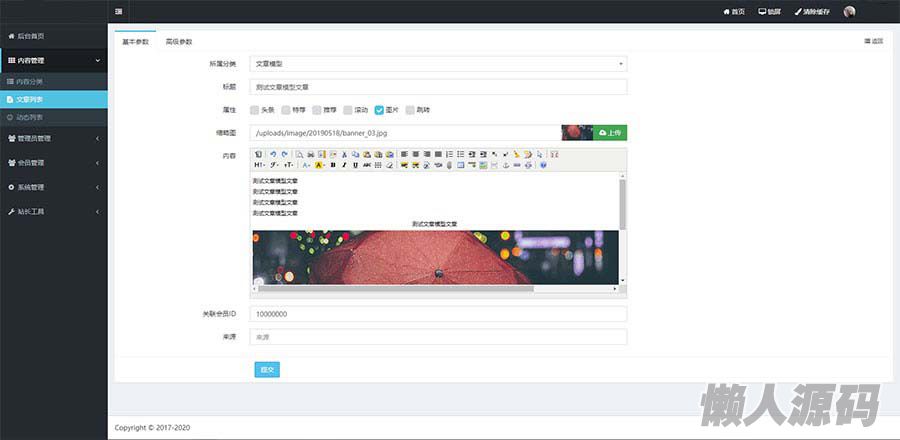Click the 提交 submit button
Viewport: 900px width, 440px height.
tap(267, 370)
